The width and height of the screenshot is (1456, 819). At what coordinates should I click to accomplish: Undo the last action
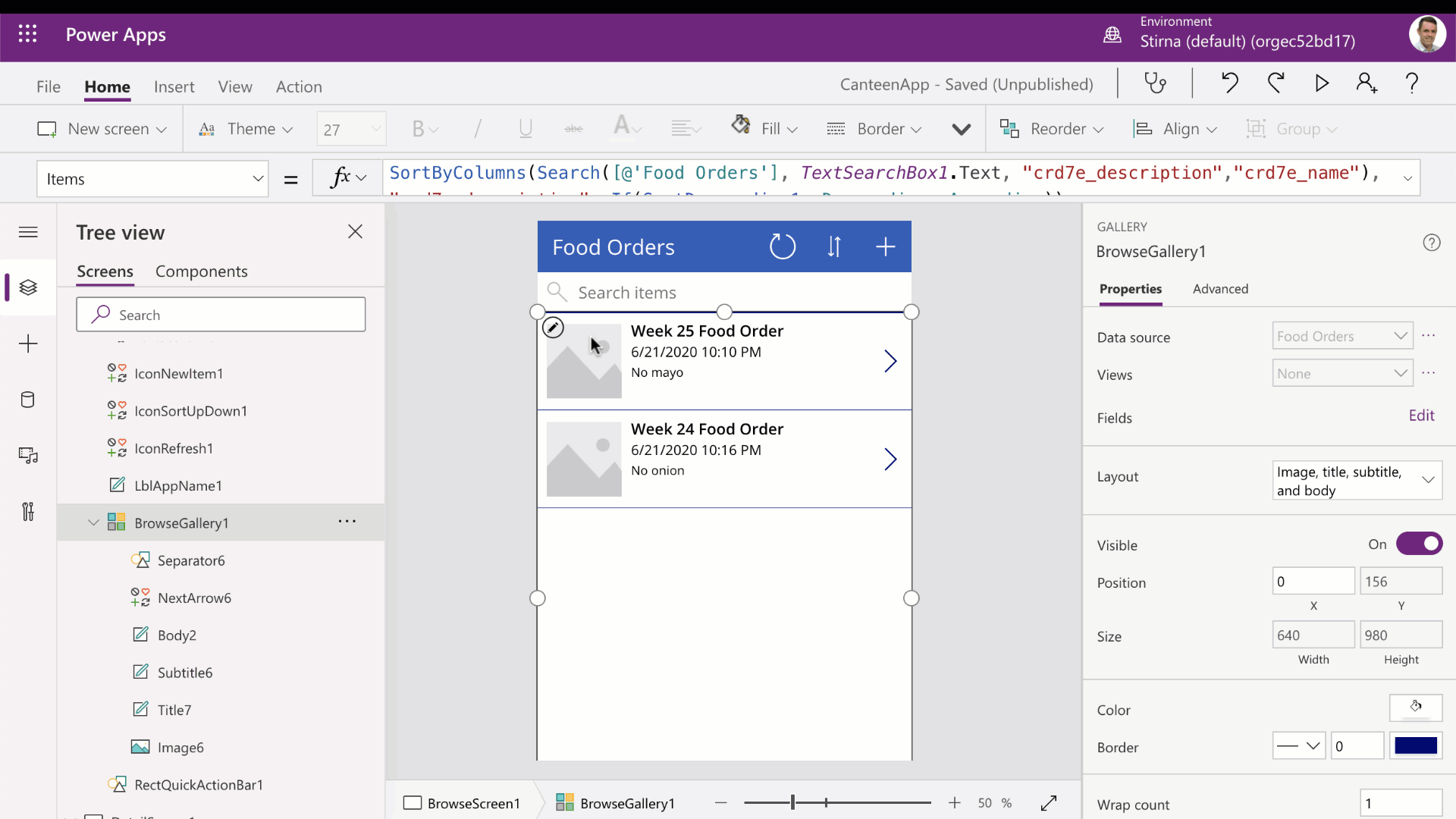pyautogui.click(x=1229, y=83)
